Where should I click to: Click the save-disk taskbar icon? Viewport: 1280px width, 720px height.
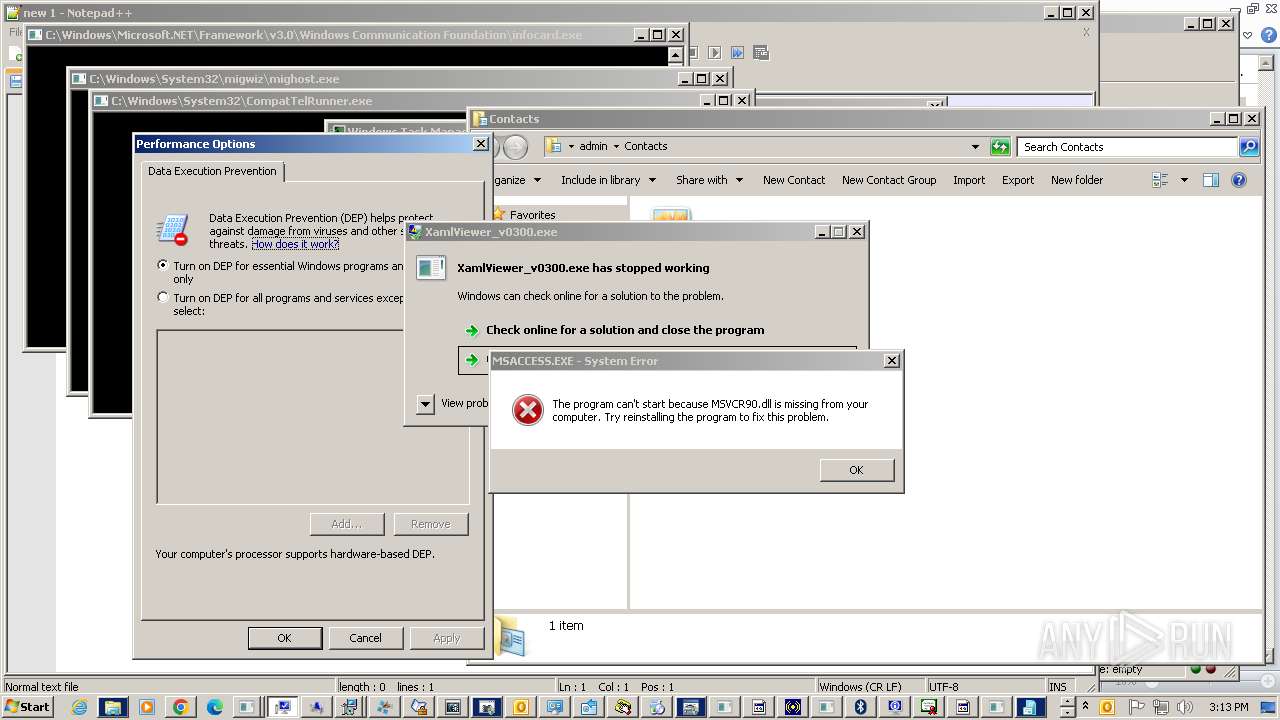[x=1030, y=707]
